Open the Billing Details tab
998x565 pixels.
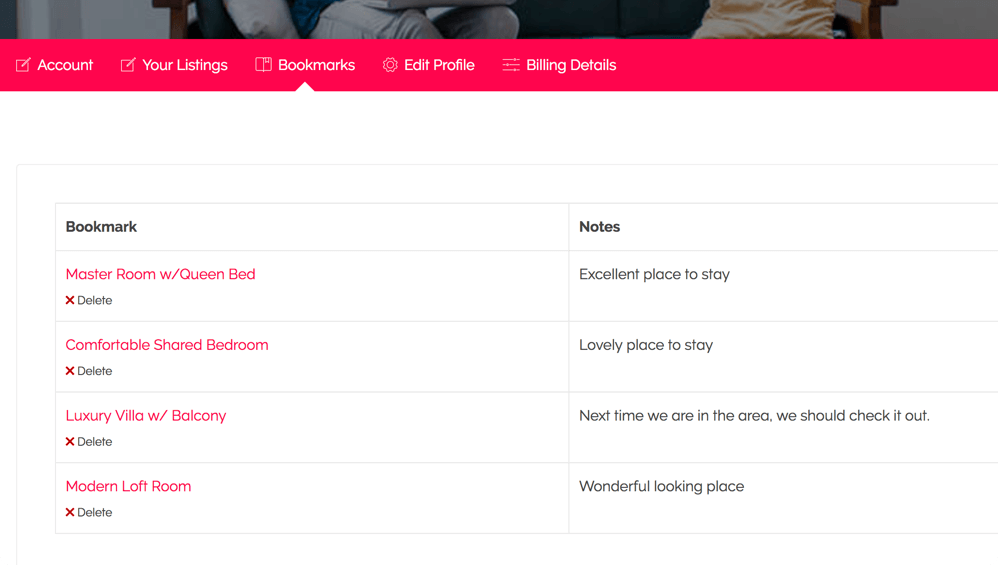pos(571,65)
